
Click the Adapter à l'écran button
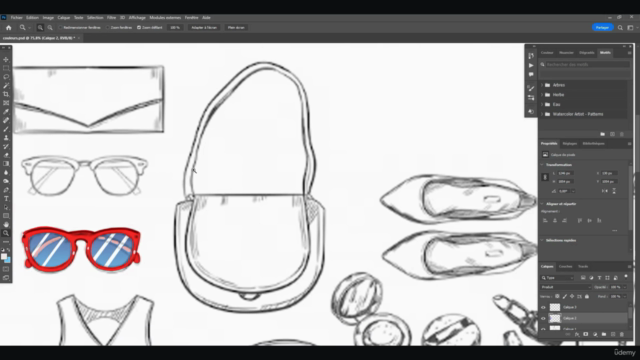click(x=204, y=28)
